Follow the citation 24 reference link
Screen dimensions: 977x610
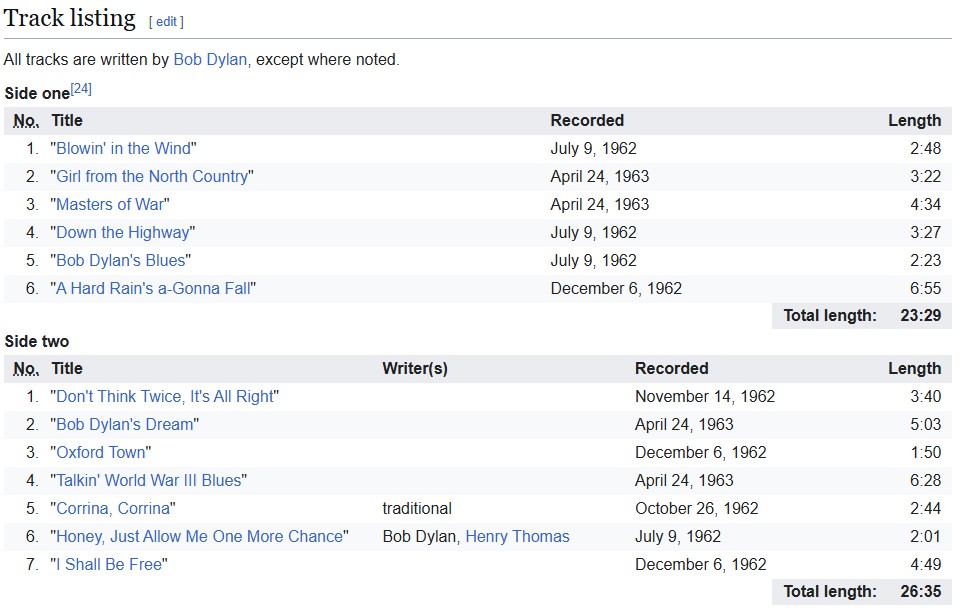pyautogui.click(x=81, y=89)
